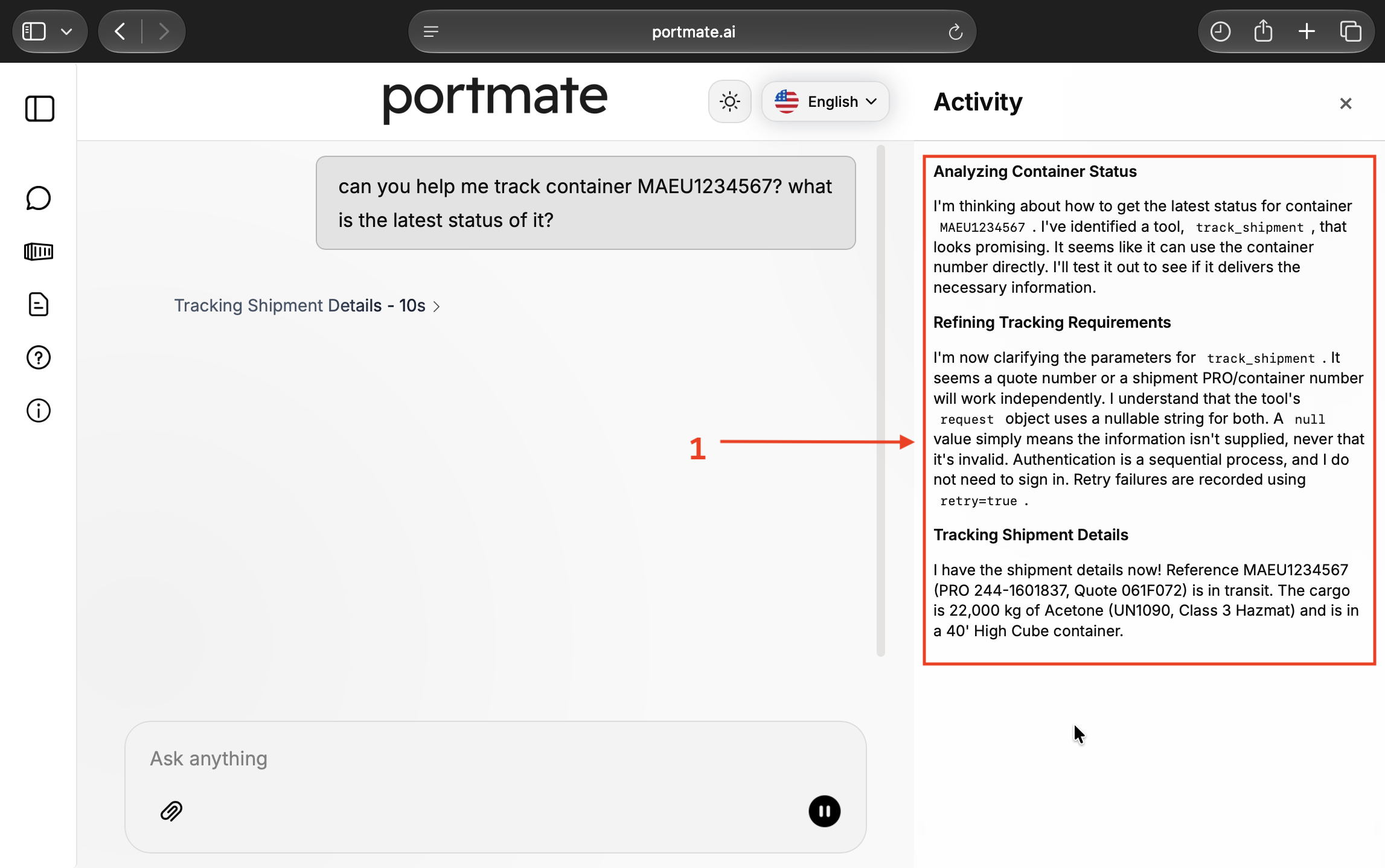Go forward in Safari browser history
This screenshot has height=868, width=1385.
[164, 31]
